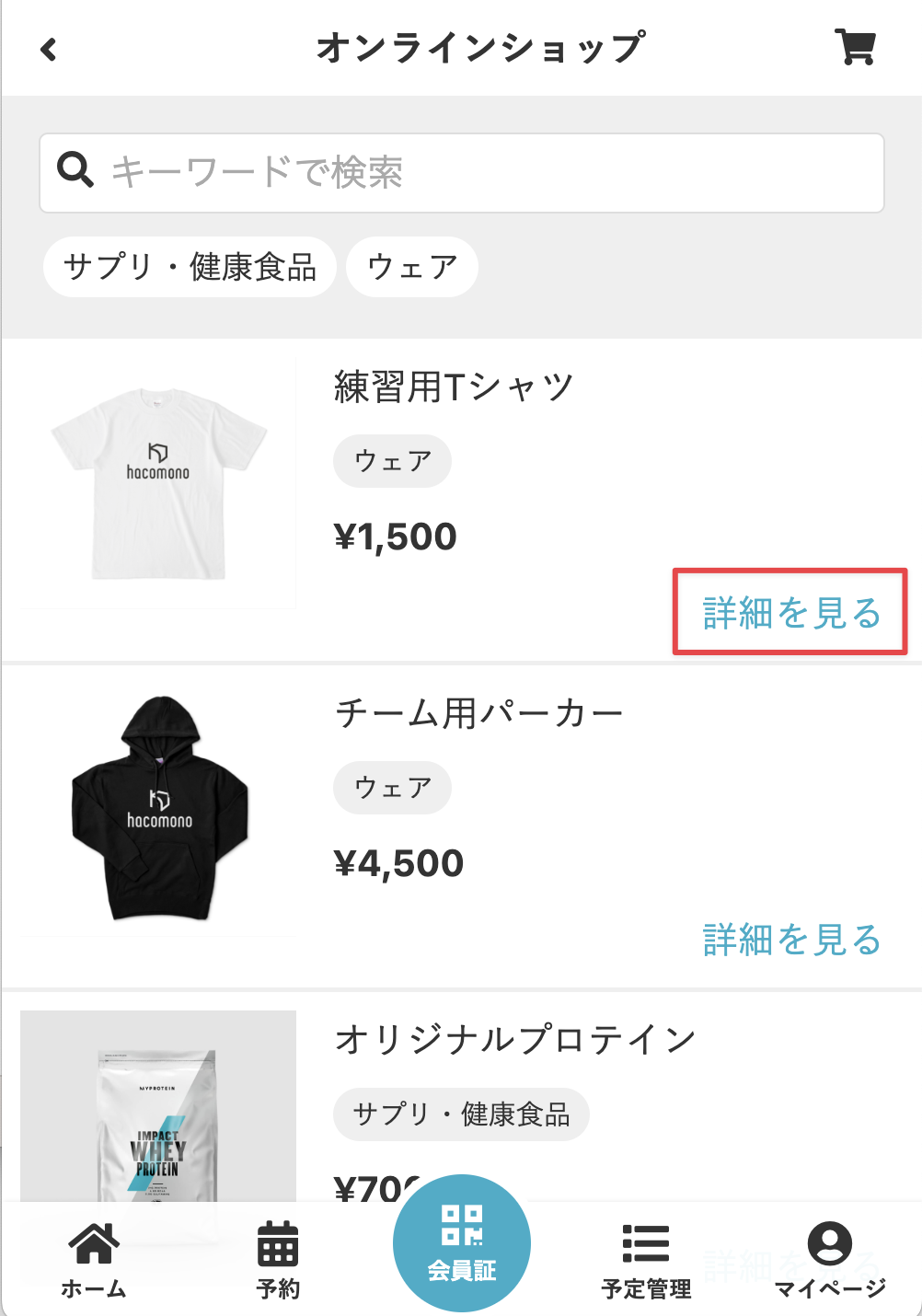Screen dimensions: 922x1316
Task: Go back using the left chevron arrow
Action: pyautogui.click(x=49, y=49)
